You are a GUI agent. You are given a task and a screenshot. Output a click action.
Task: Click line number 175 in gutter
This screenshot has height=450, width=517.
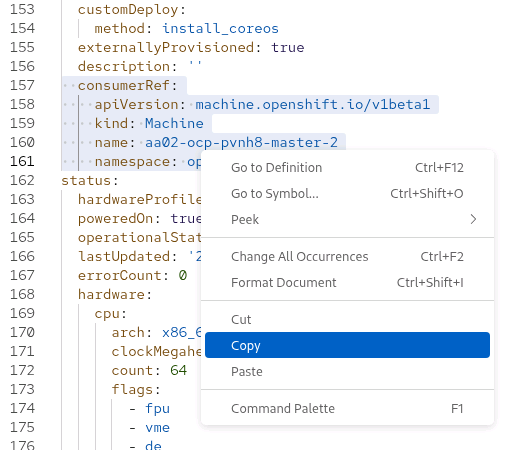click(22, 427)
